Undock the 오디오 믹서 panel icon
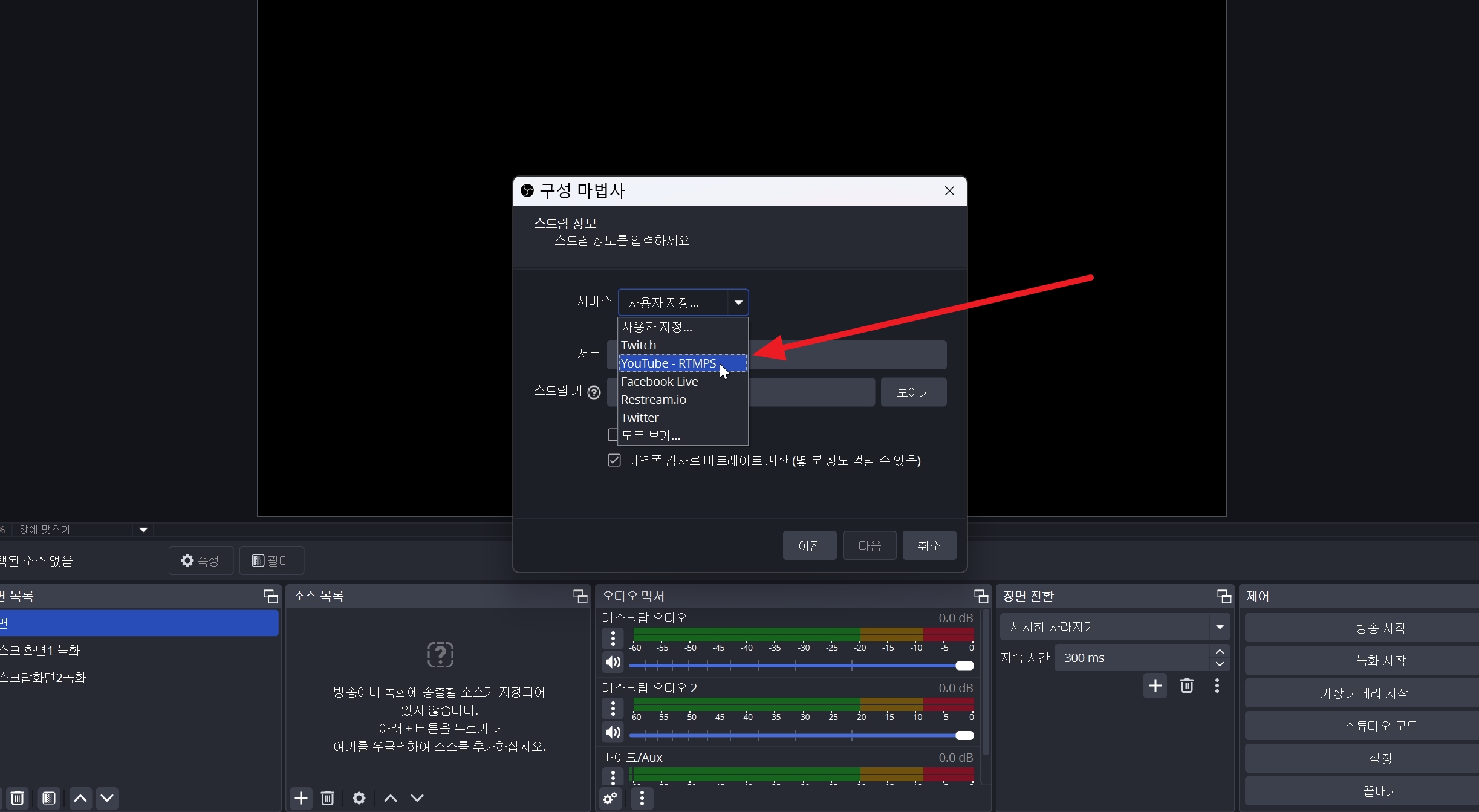The height and width of the screenshot is (812, 1479). point(981,596)
